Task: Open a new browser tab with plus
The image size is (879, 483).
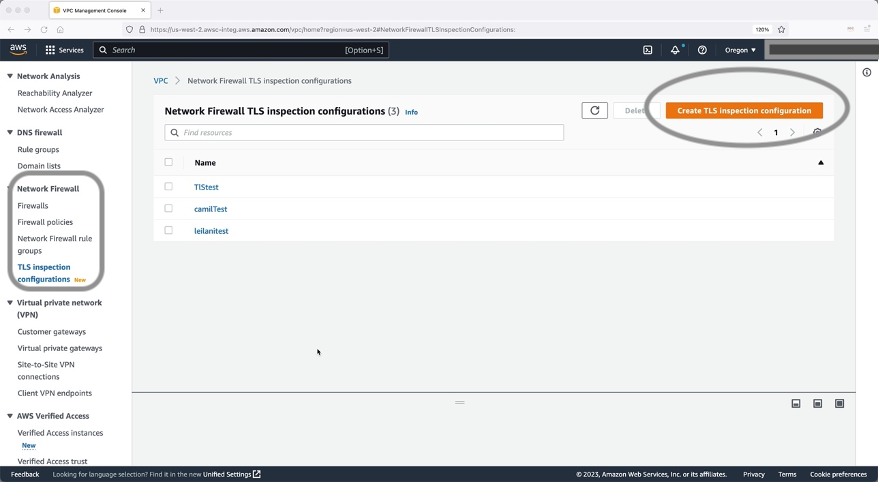Action: coord(160,10)
